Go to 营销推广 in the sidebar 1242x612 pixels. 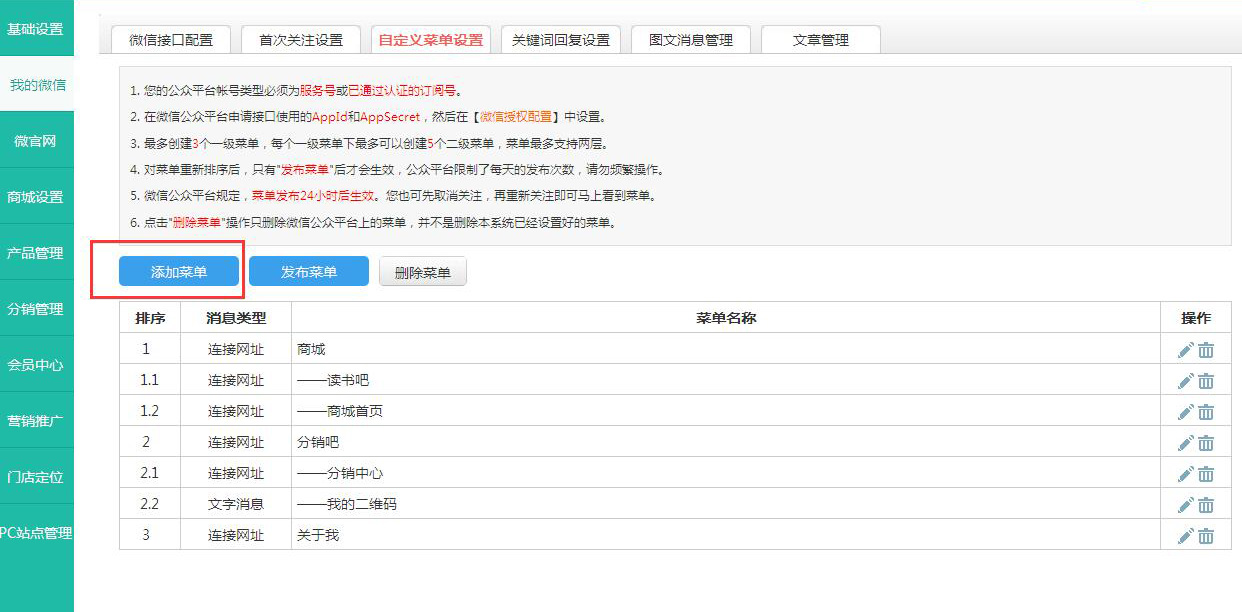(36, 421)
